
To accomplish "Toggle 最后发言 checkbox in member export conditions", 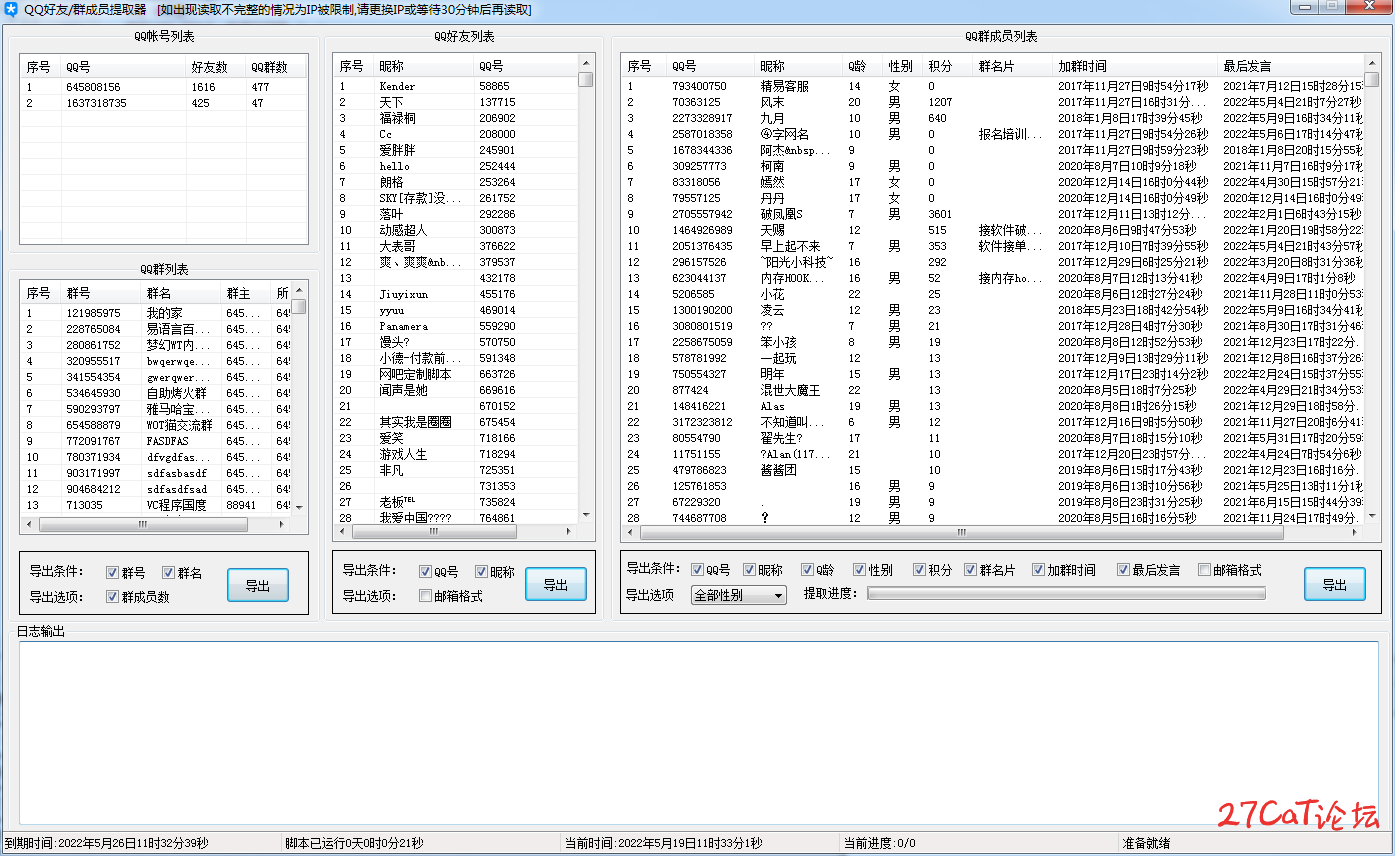I will pos(1124,570).
